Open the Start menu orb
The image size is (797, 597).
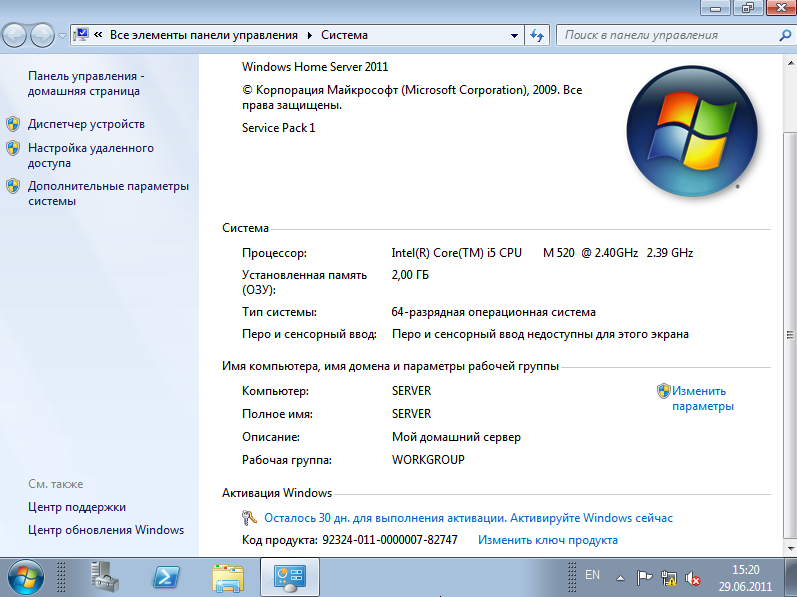coord(25,578)
